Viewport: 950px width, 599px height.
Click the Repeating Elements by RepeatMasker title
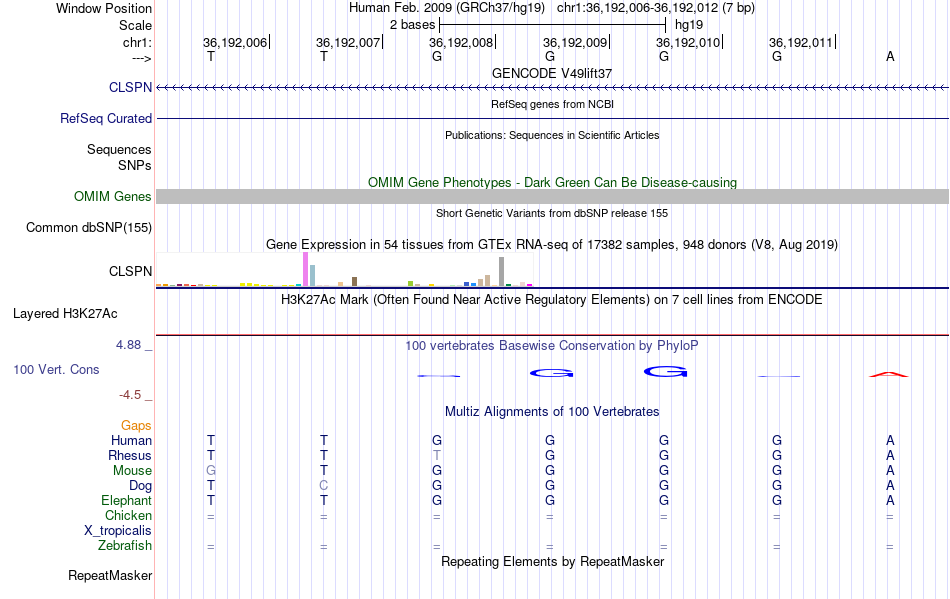tap(552, 561)
